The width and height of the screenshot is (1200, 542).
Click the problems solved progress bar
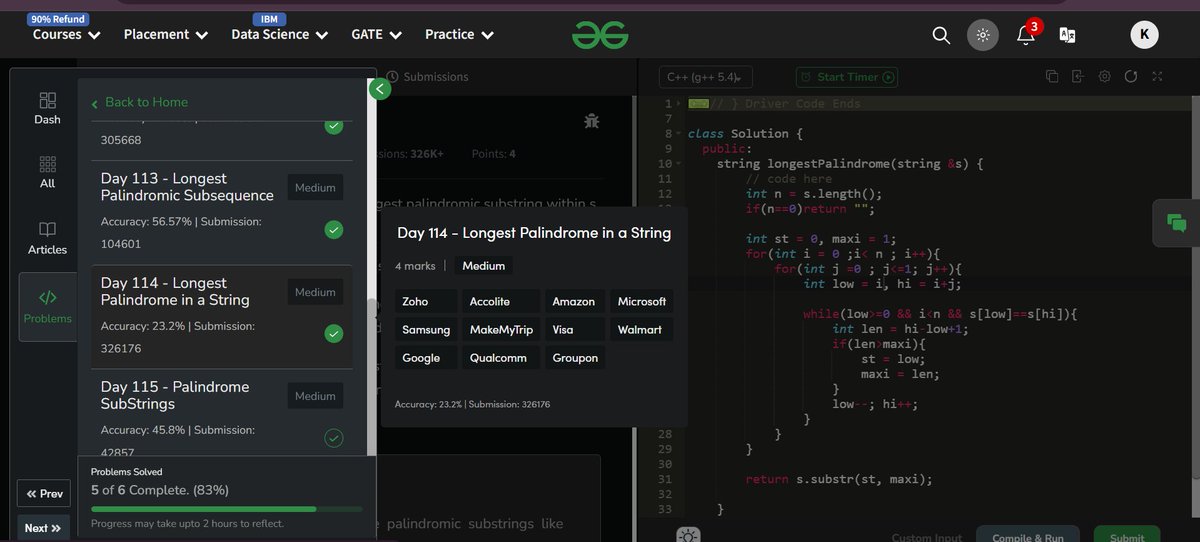pyautogui.click(x=227, y=509)
